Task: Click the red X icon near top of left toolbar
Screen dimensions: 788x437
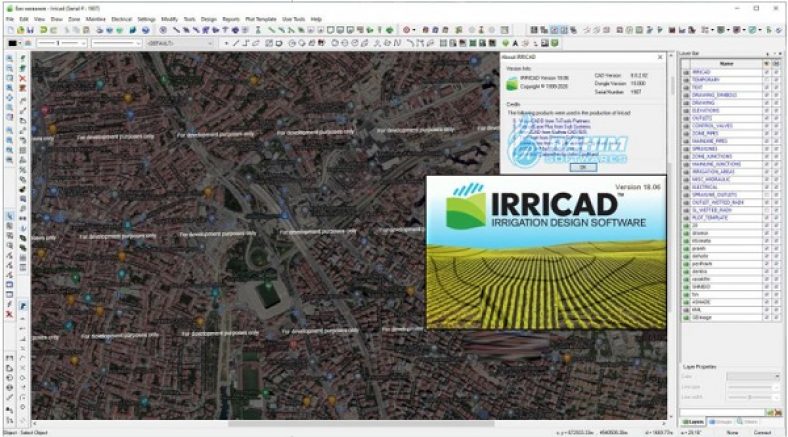Action: [23, 78]
